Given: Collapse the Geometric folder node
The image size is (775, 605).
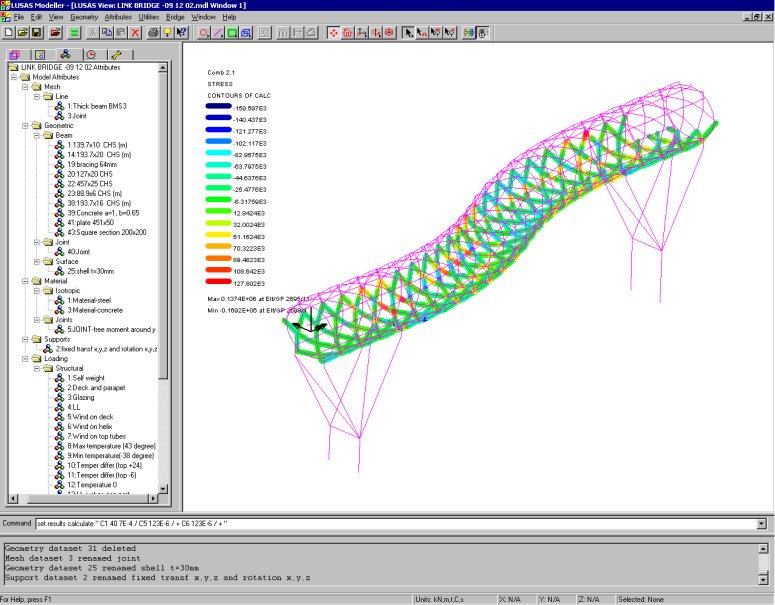Looking at the screenshot, I should pyautogui.click(x=24, y=125).
